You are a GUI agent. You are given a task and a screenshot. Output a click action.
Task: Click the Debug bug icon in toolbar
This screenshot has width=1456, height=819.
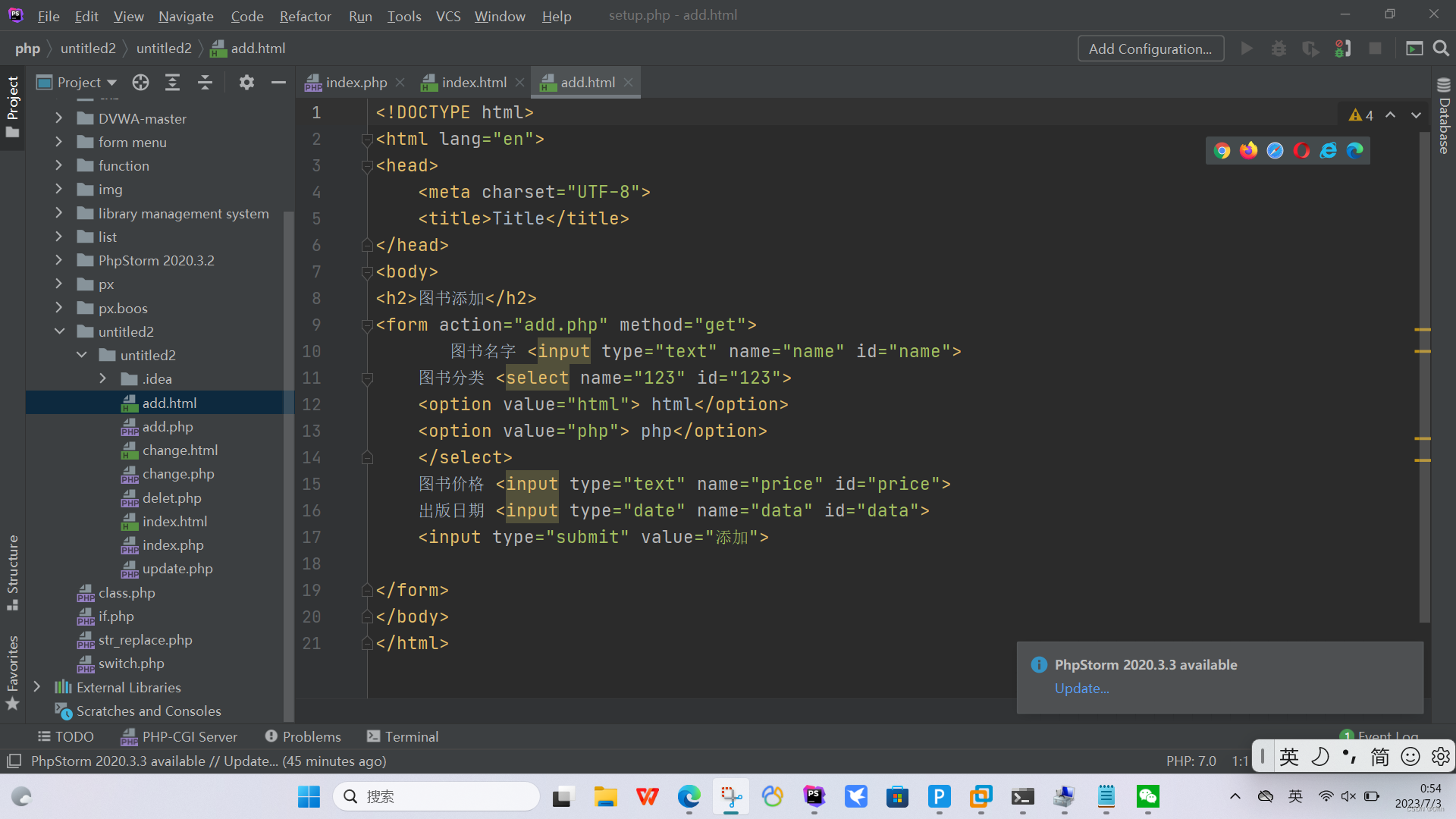coord(1279,49)
